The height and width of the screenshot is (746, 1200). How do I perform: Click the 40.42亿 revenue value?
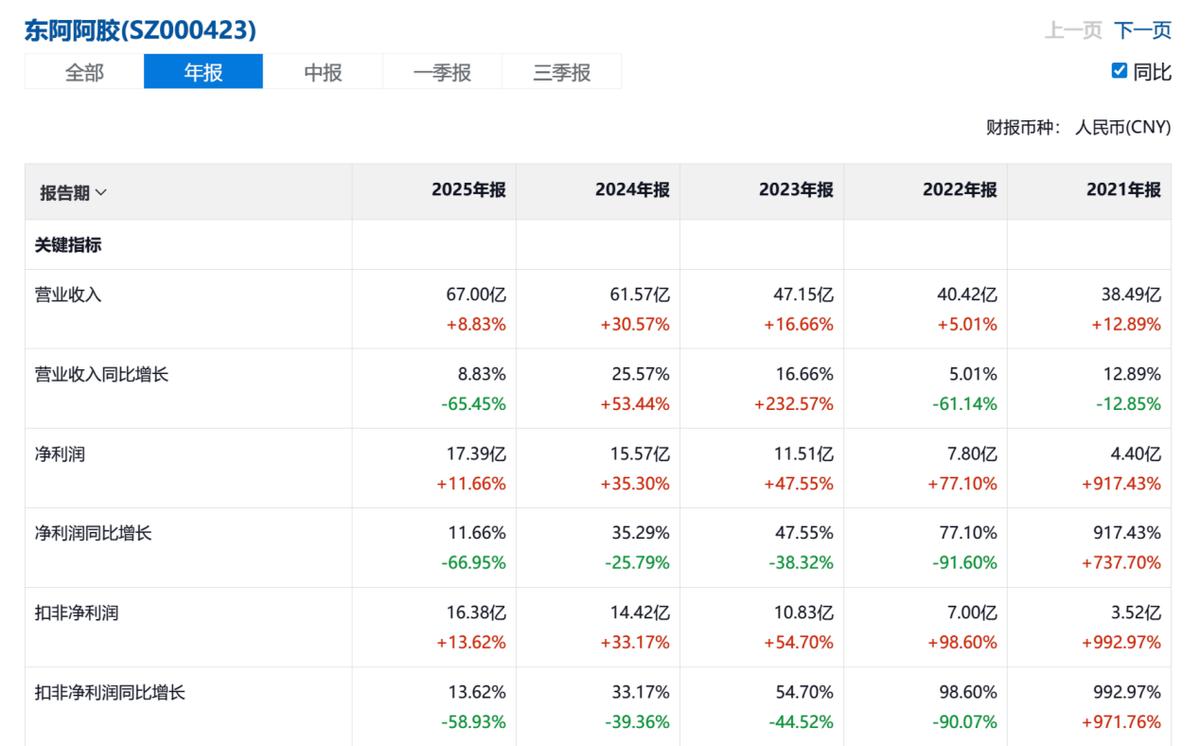click(x=968, y=295)
